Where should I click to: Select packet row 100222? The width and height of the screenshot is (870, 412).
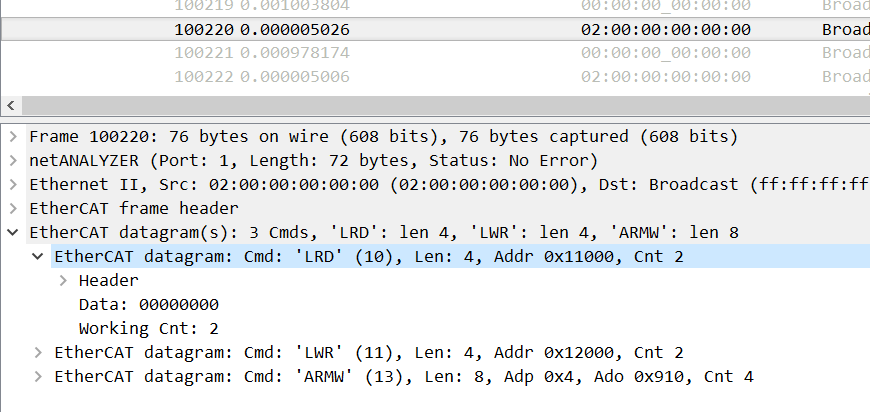(435, 77)
